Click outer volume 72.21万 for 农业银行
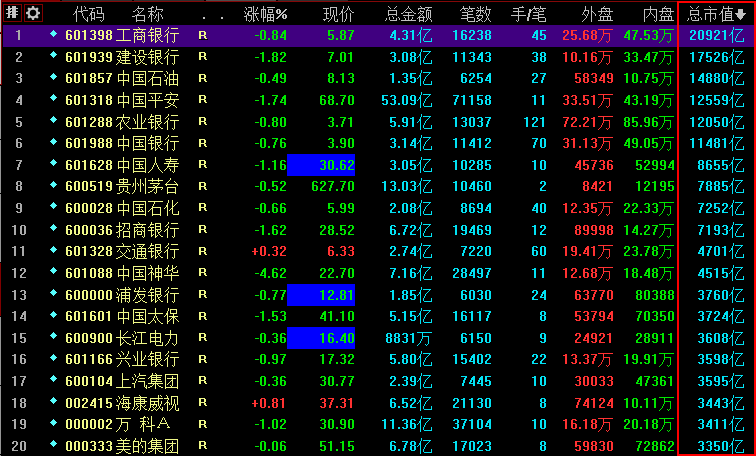This screenshot has width=756, height=456. click(587, 122)
